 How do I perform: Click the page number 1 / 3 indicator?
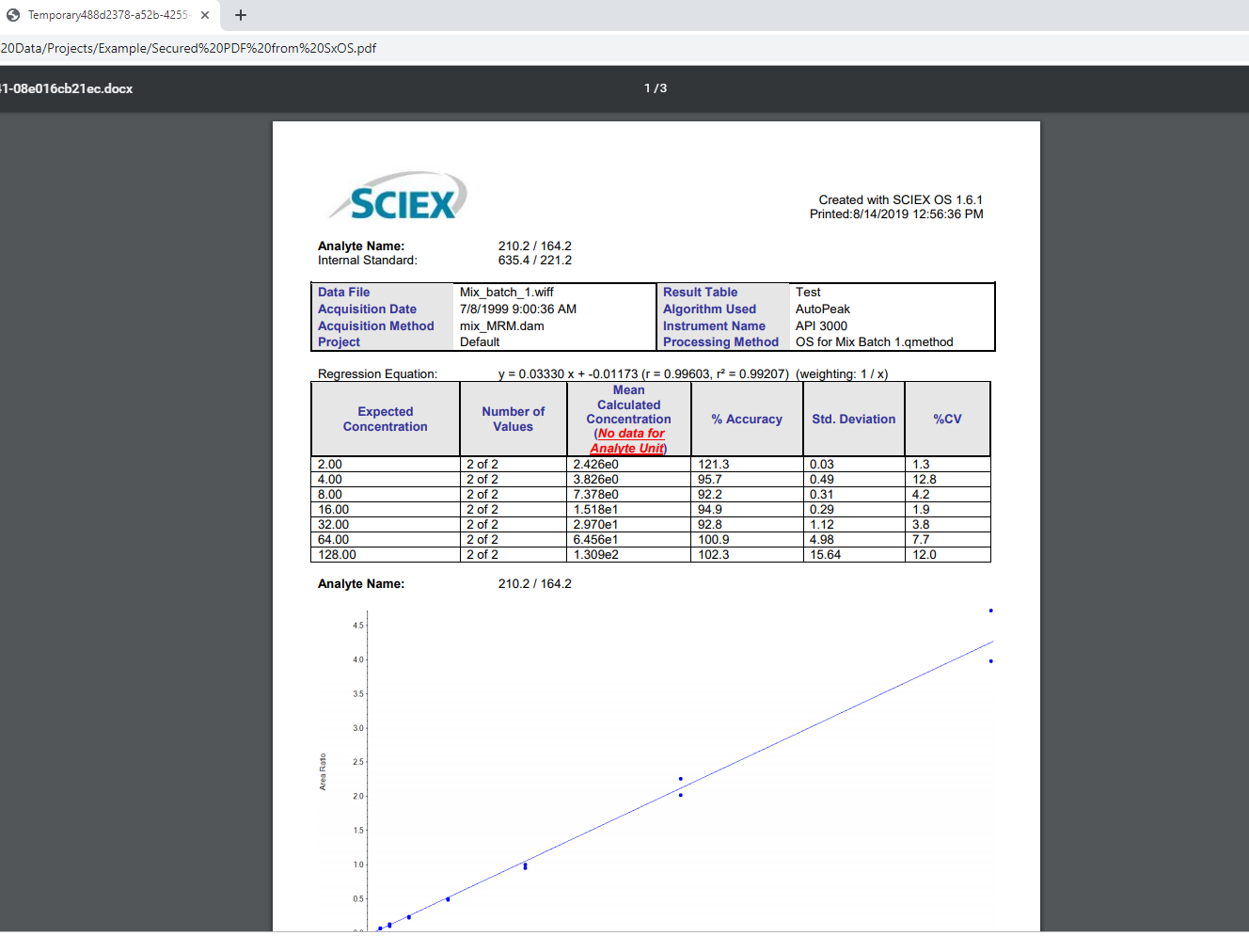656,88
